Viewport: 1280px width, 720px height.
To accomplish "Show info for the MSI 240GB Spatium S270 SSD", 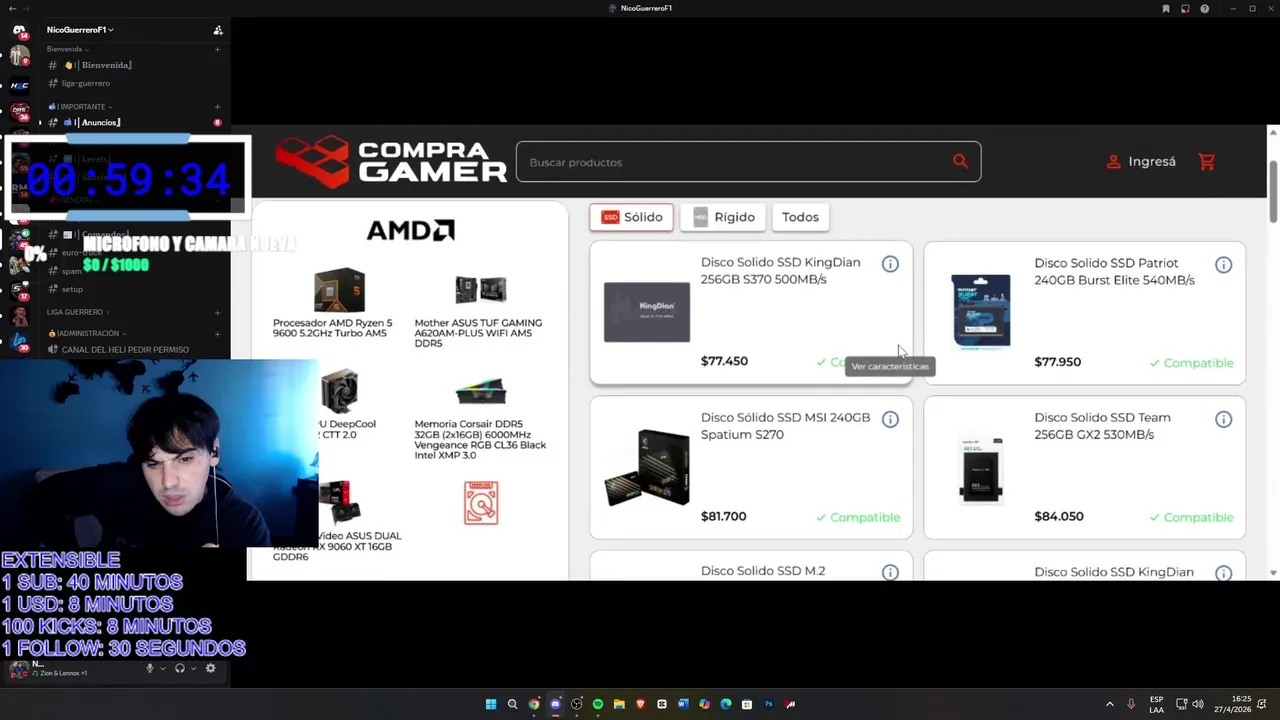I will [x=890, y=419].
